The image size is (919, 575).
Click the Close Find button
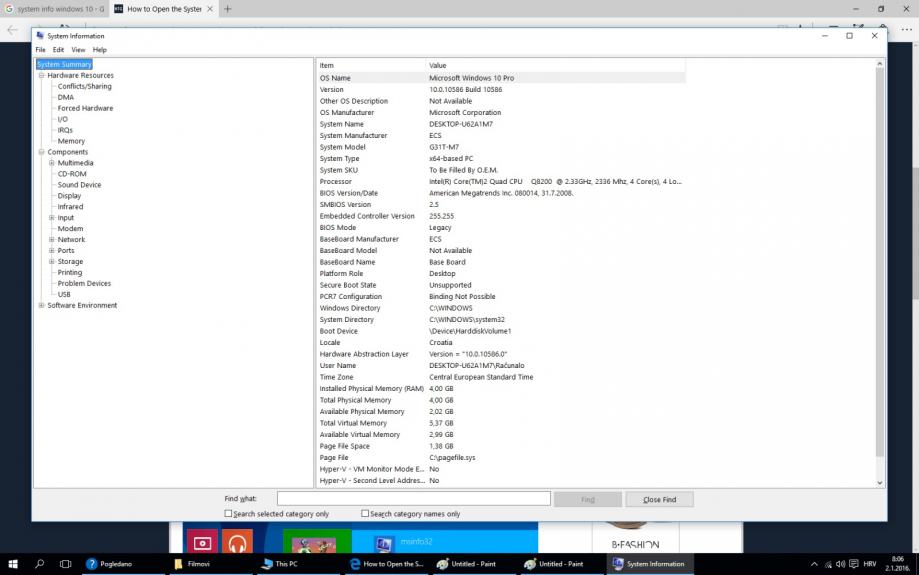tap(659, 499)
